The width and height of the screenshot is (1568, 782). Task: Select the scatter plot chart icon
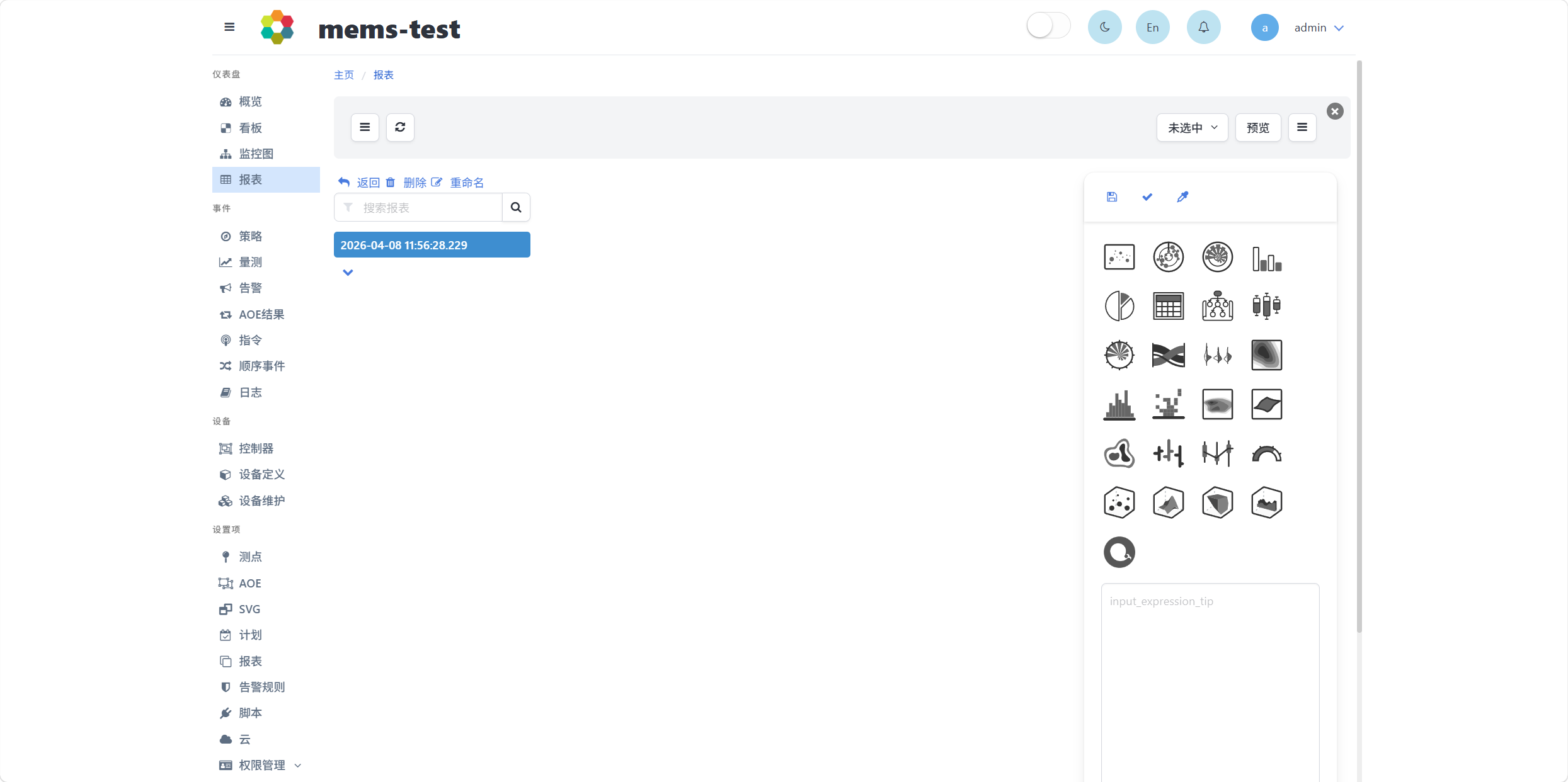pos(1119,257)
